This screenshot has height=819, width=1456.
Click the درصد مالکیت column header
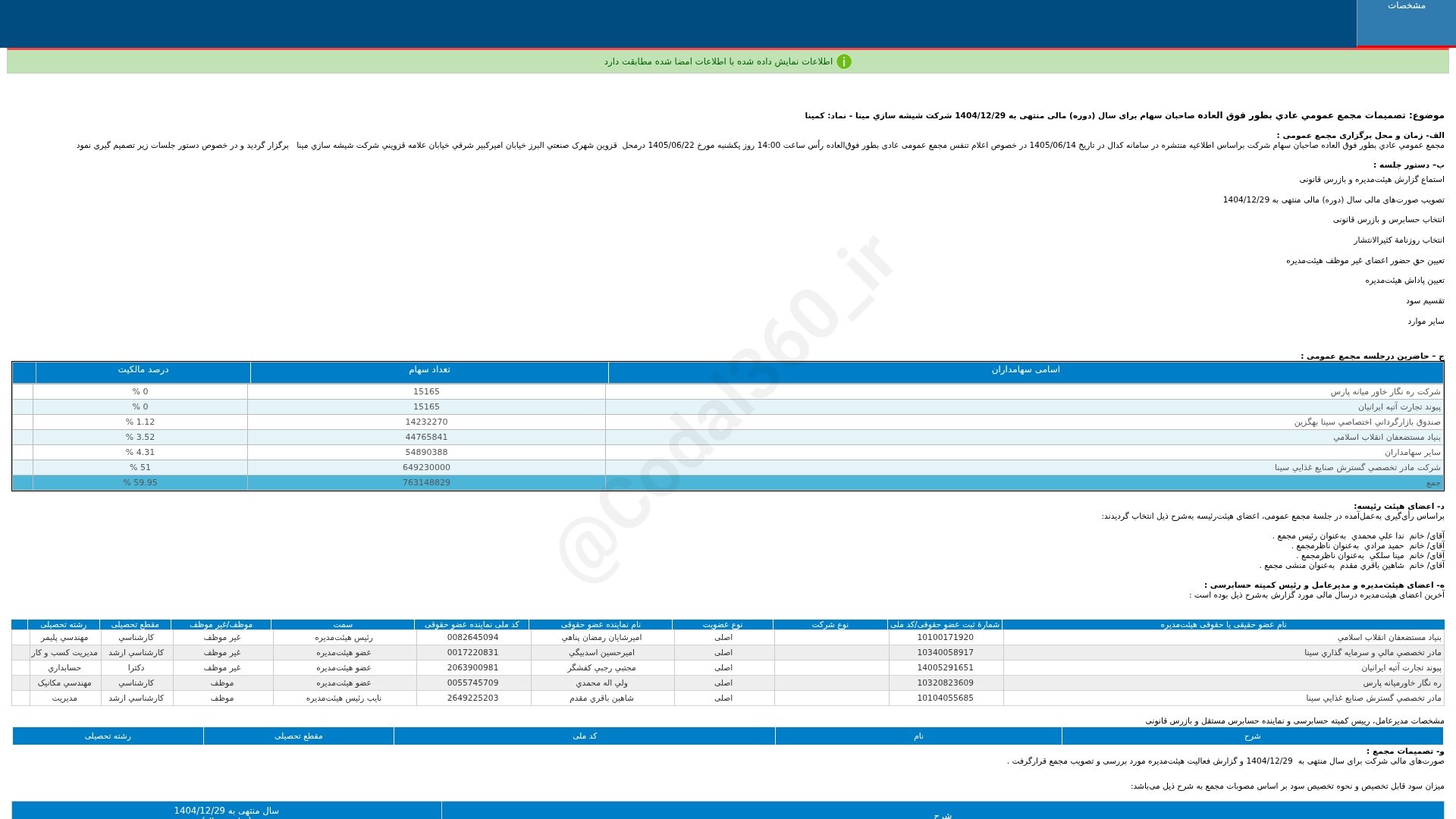pos(143,371)
